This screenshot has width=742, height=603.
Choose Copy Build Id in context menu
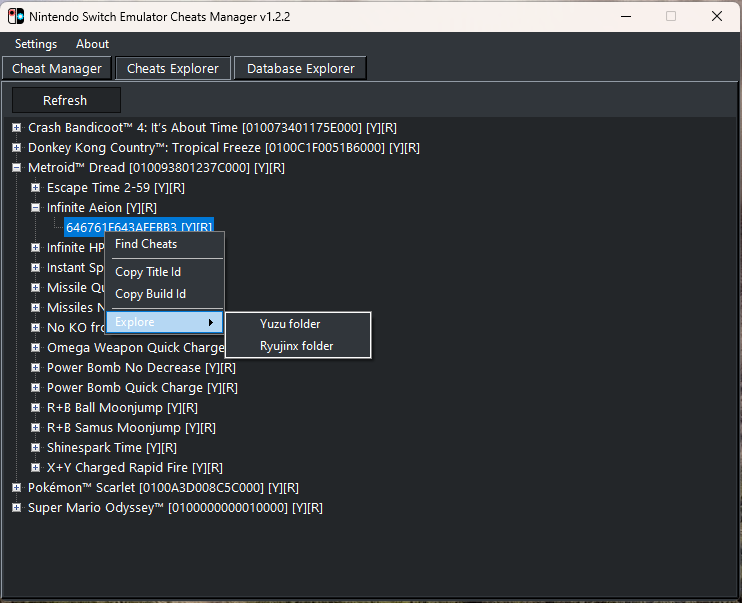point(164,294)
